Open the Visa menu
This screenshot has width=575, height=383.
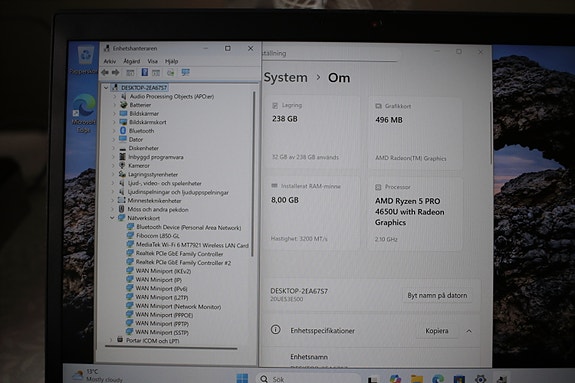click(x=153, y=61)
